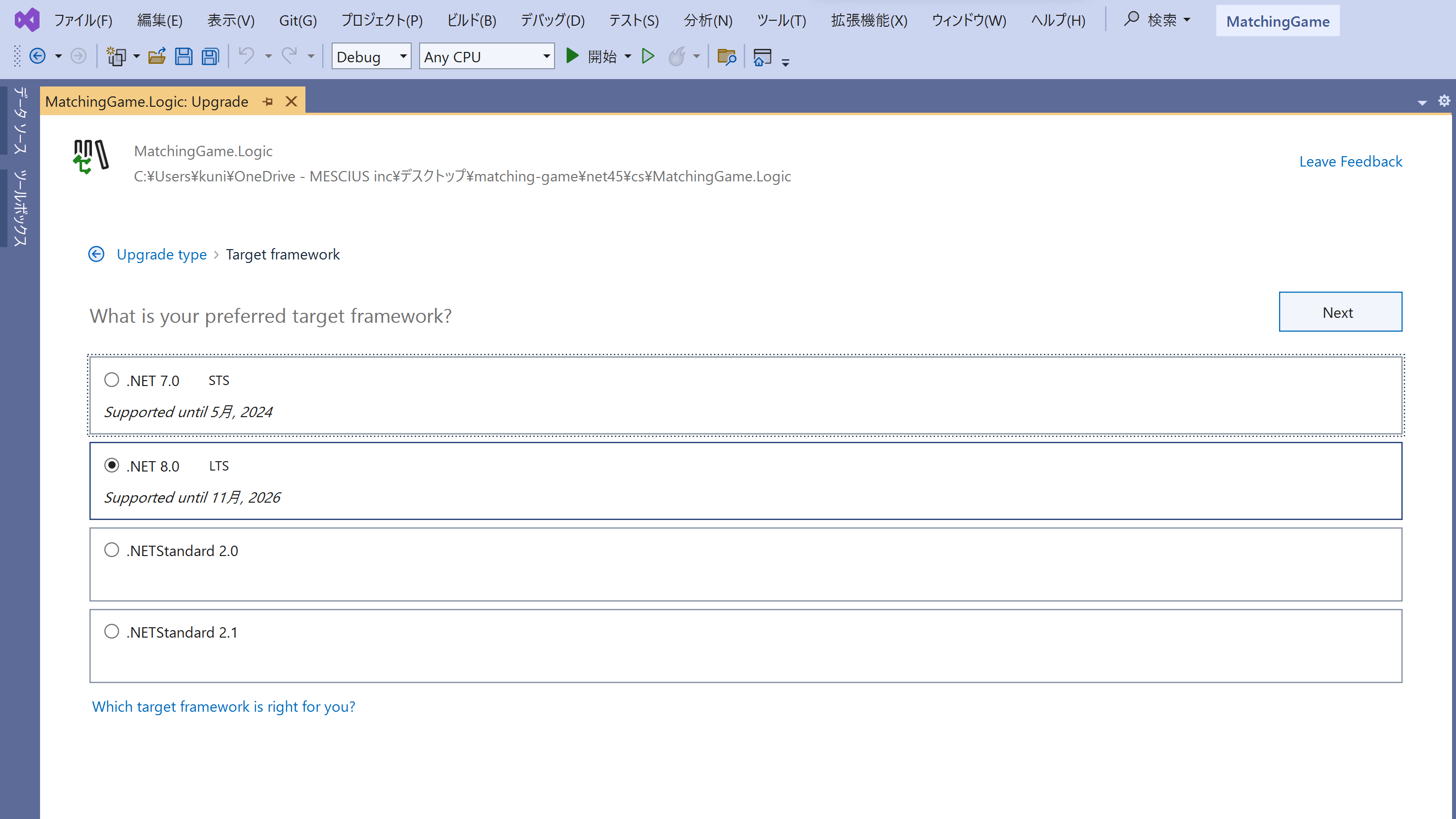The width and height of the screenshot is (1456, 819).
Task: Click the back circle arrow beside Upgrade type
Action: pyautogui.click(x=97, y=255)
